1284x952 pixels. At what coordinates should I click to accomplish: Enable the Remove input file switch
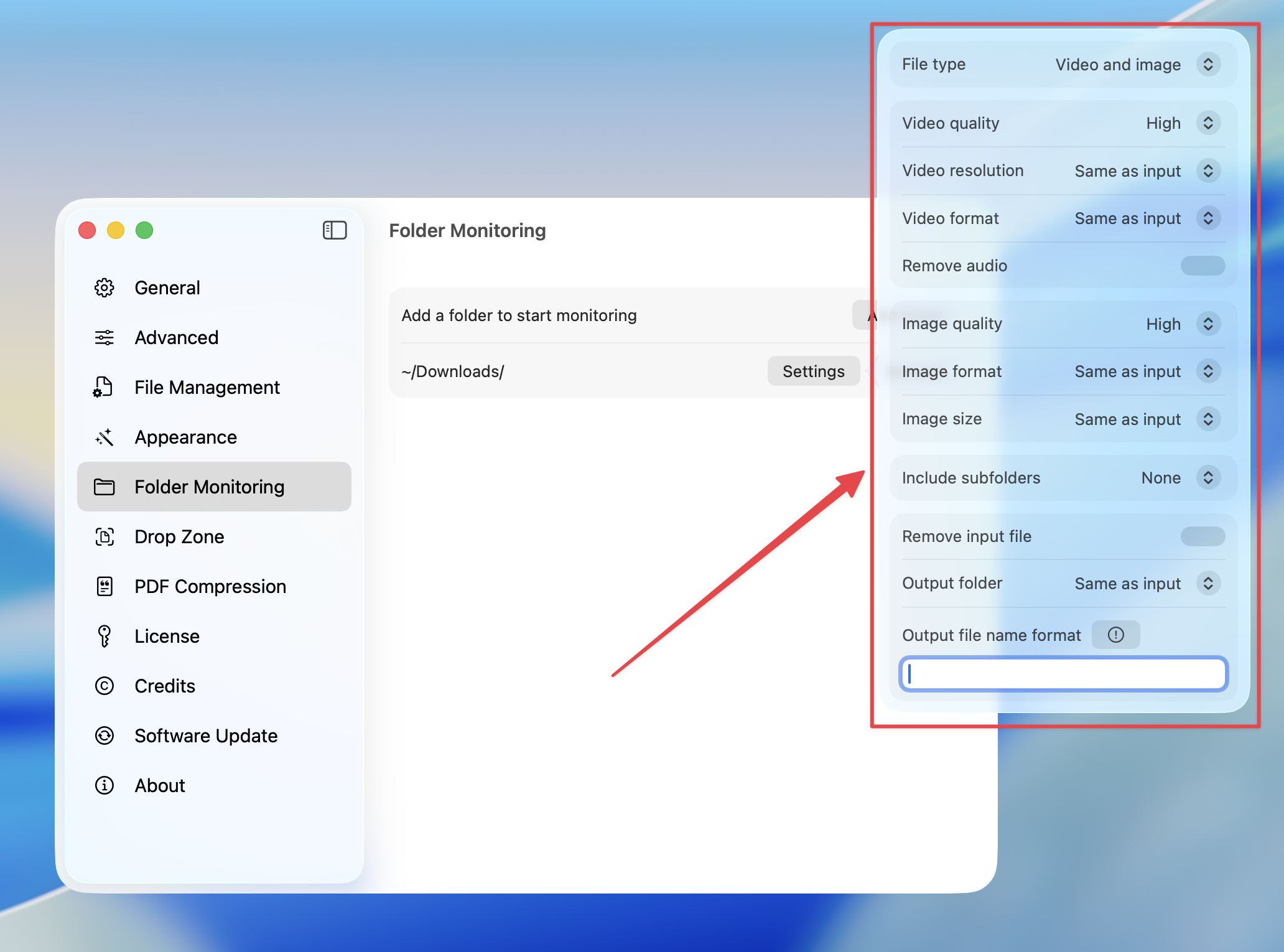tap(1202, 536)
